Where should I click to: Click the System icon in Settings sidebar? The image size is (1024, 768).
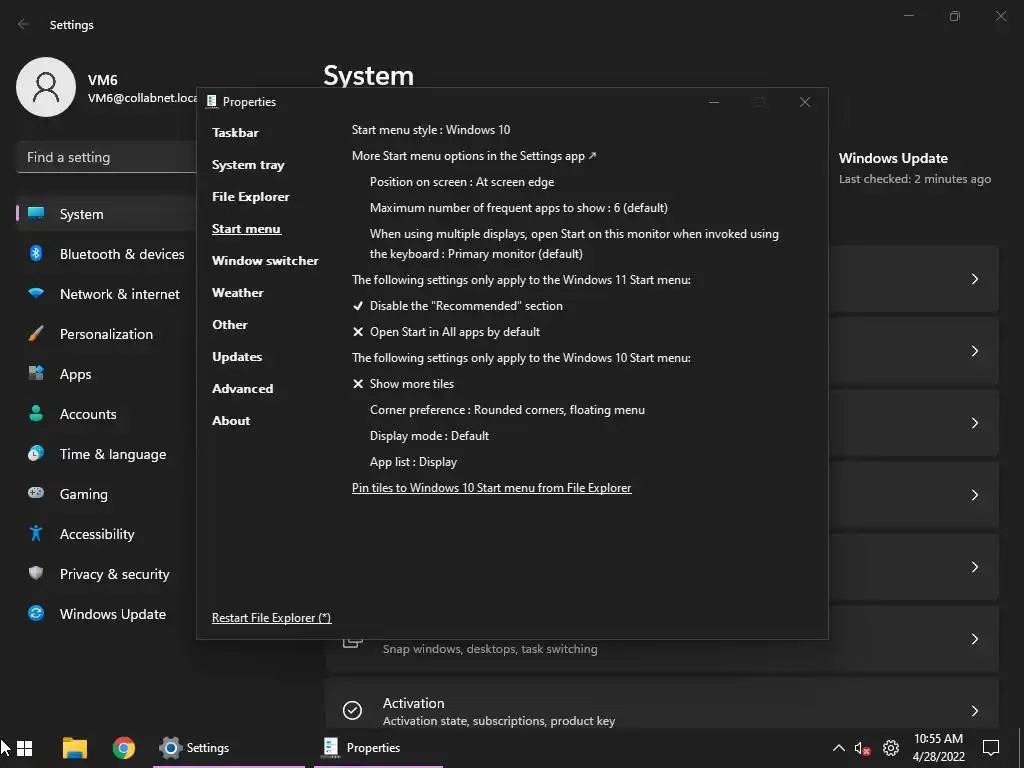pyautogui.click(x=36, y=214)
